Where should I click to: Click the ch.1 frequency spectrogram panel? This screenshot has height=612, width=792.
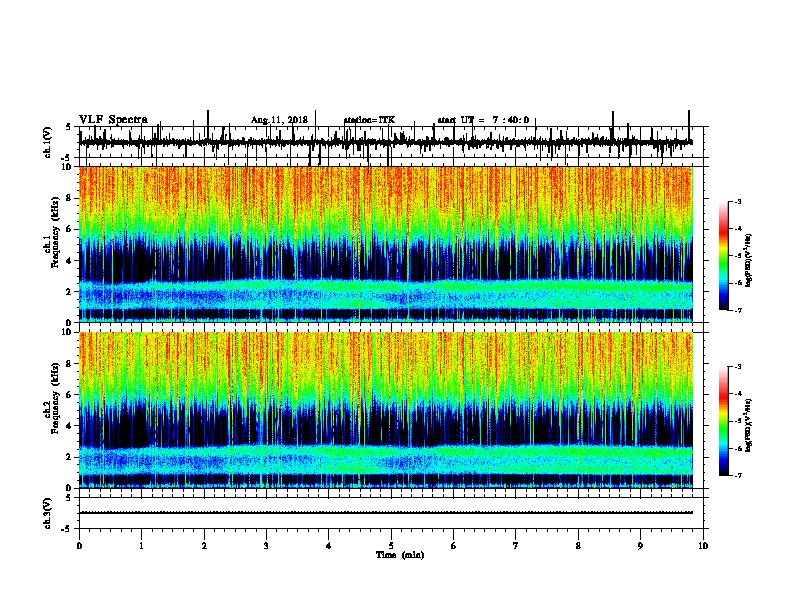click(x=385, y=244)
